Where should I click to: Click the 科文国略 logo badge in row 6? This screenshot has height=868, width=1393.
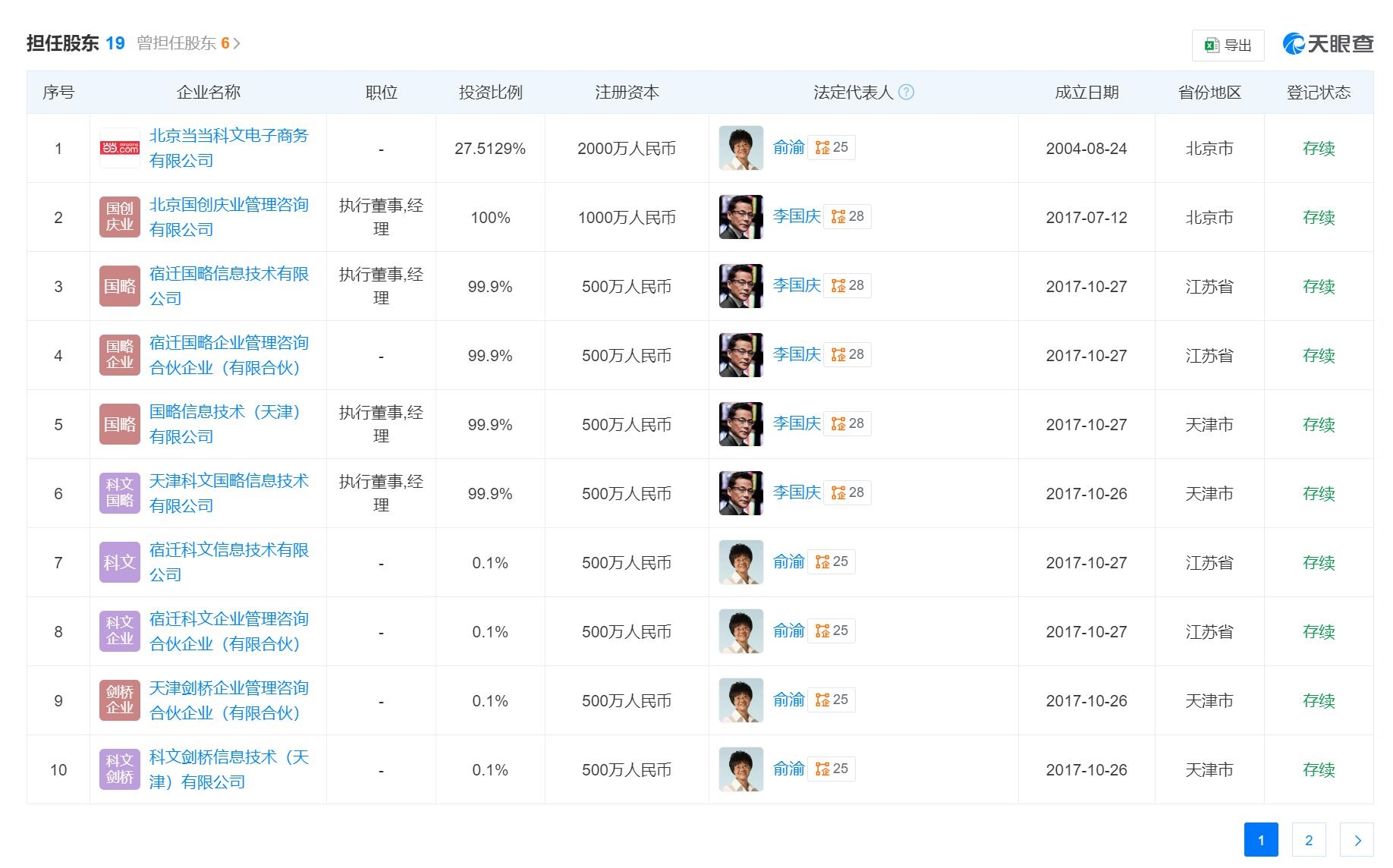pyautogui.click(x=120, y=493)
